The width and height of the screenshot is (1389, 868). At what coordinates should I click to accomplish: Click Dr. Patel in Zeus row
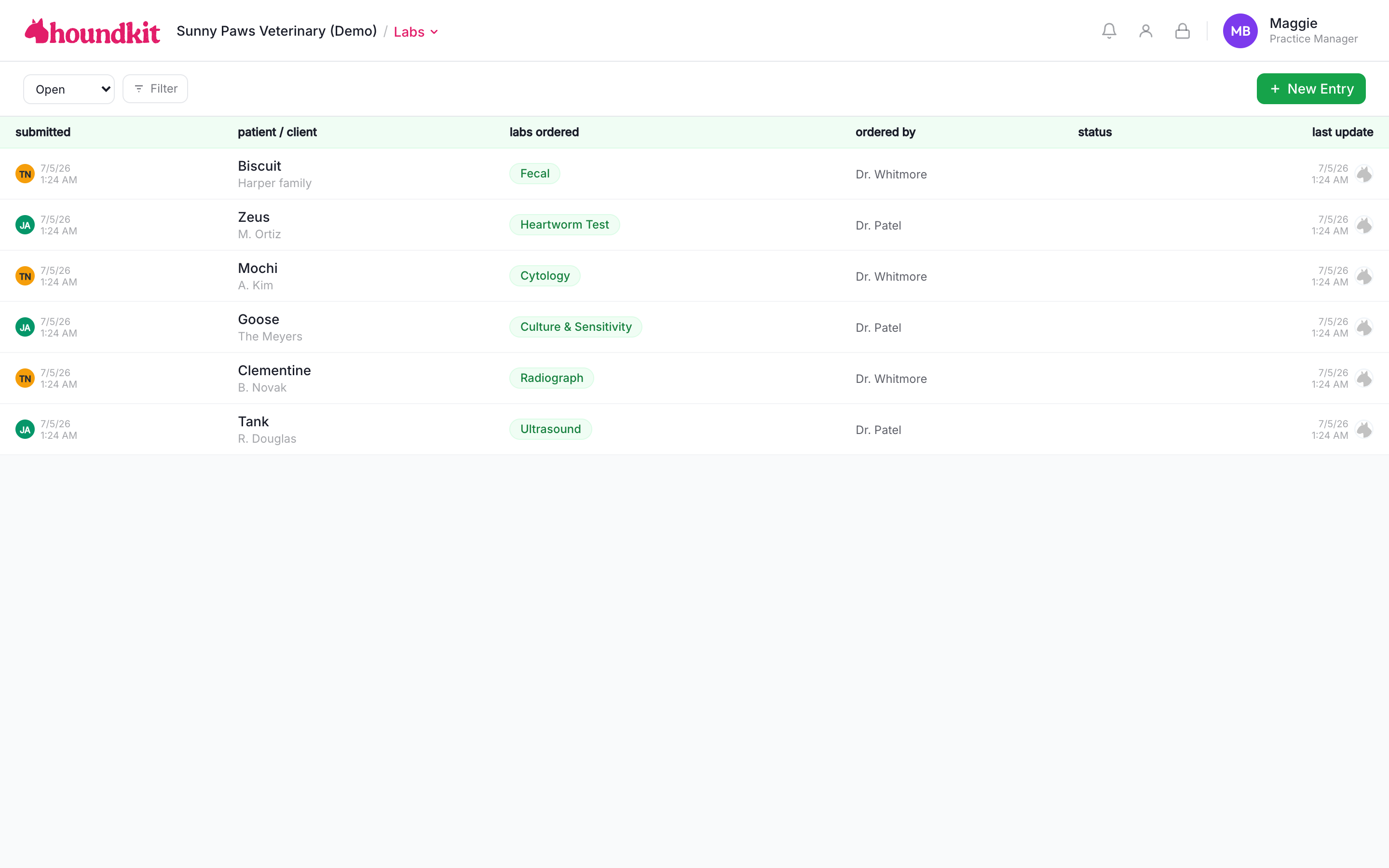point(878,226)
